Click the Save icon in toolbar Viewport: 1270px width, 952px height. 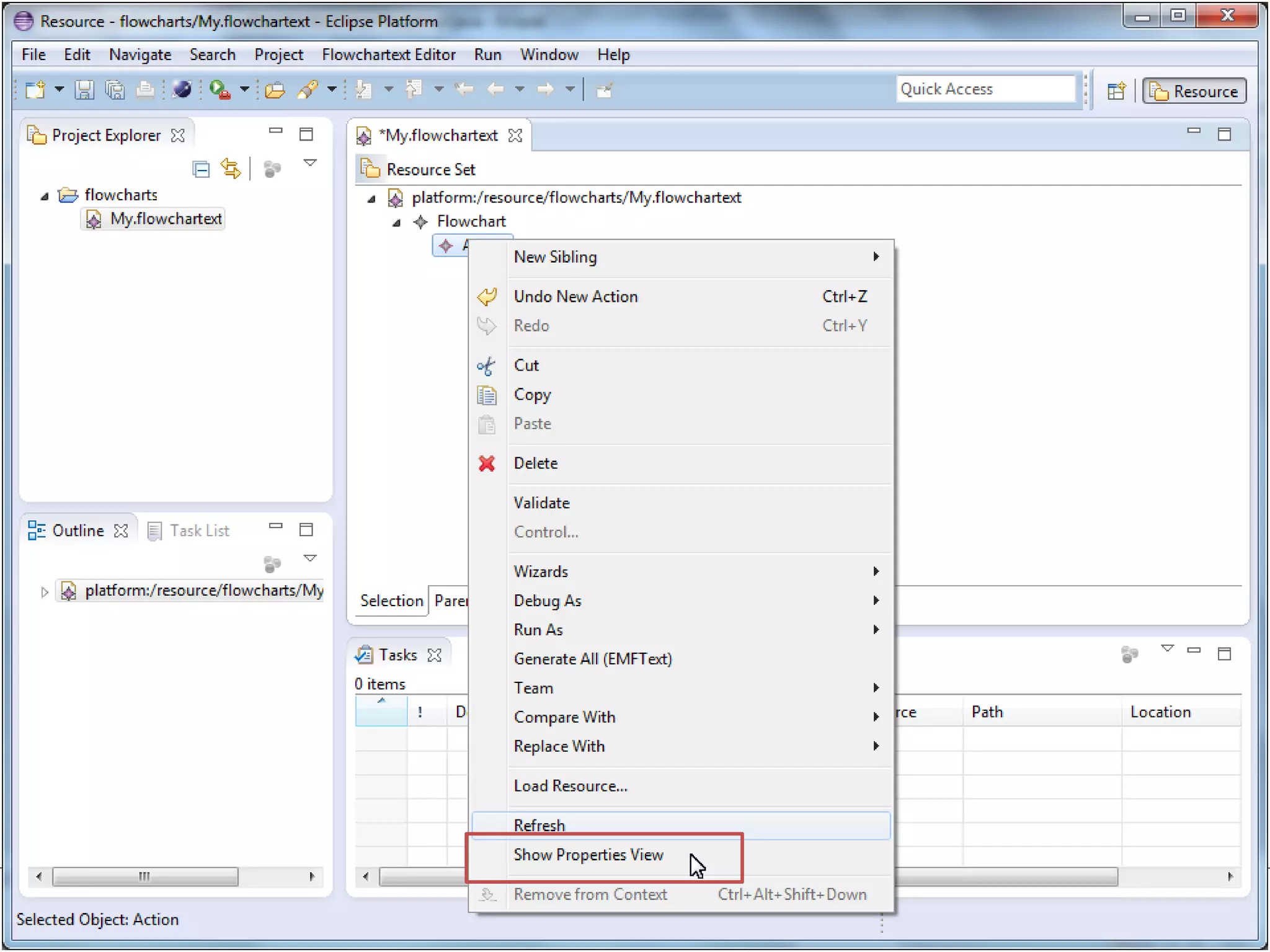[x=84, y=90]
